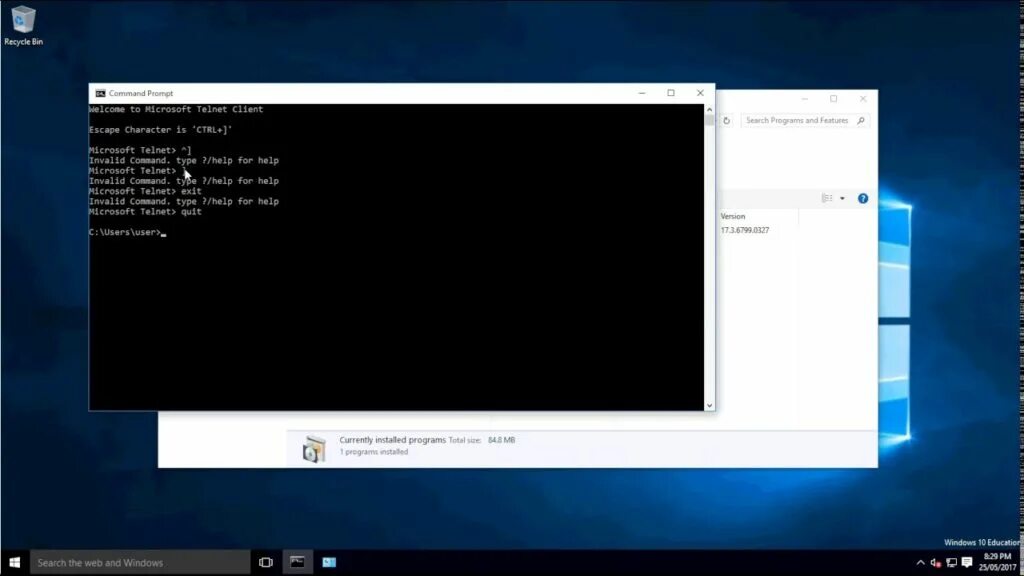Screen dimensions: 1024x576
Task: Click the refresh icon in Programs and Features
Action: pyautogui.click(x=727, y=119)
